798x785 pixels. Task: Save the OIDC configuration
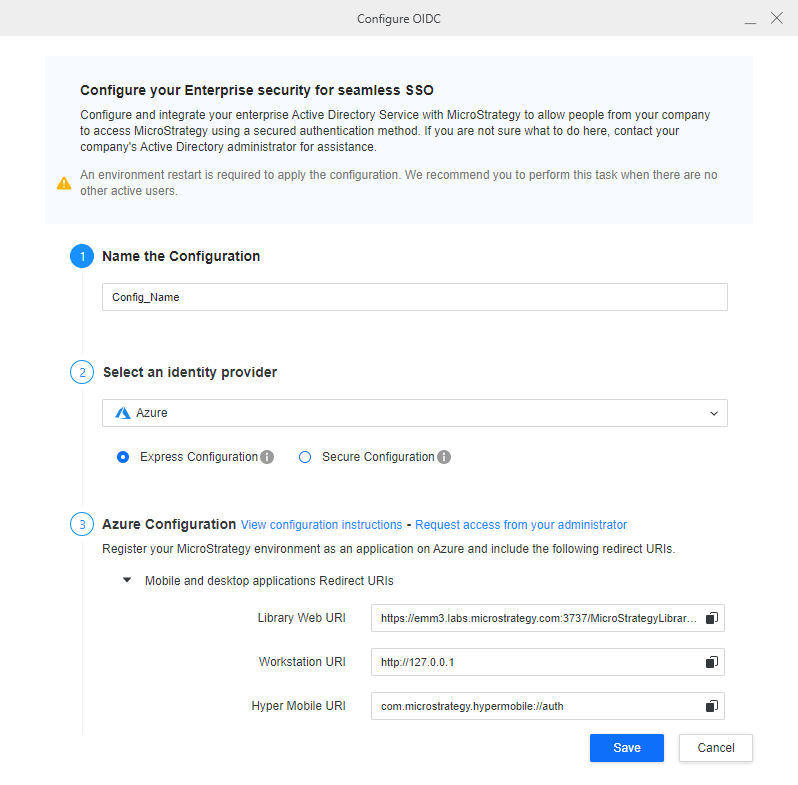[x=626, y=748]
